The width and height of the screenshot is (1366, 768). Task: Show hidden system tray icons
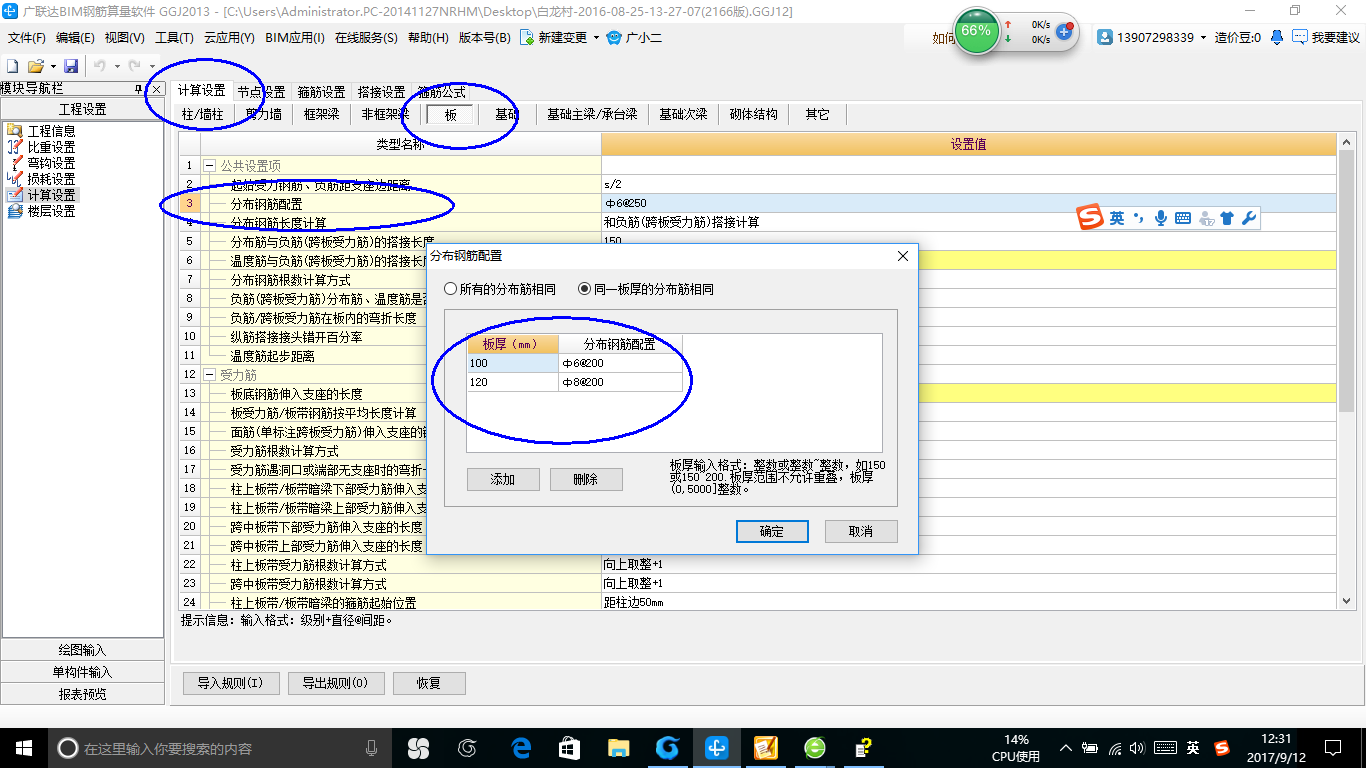pyautogui.click(x=1067, y=747)
